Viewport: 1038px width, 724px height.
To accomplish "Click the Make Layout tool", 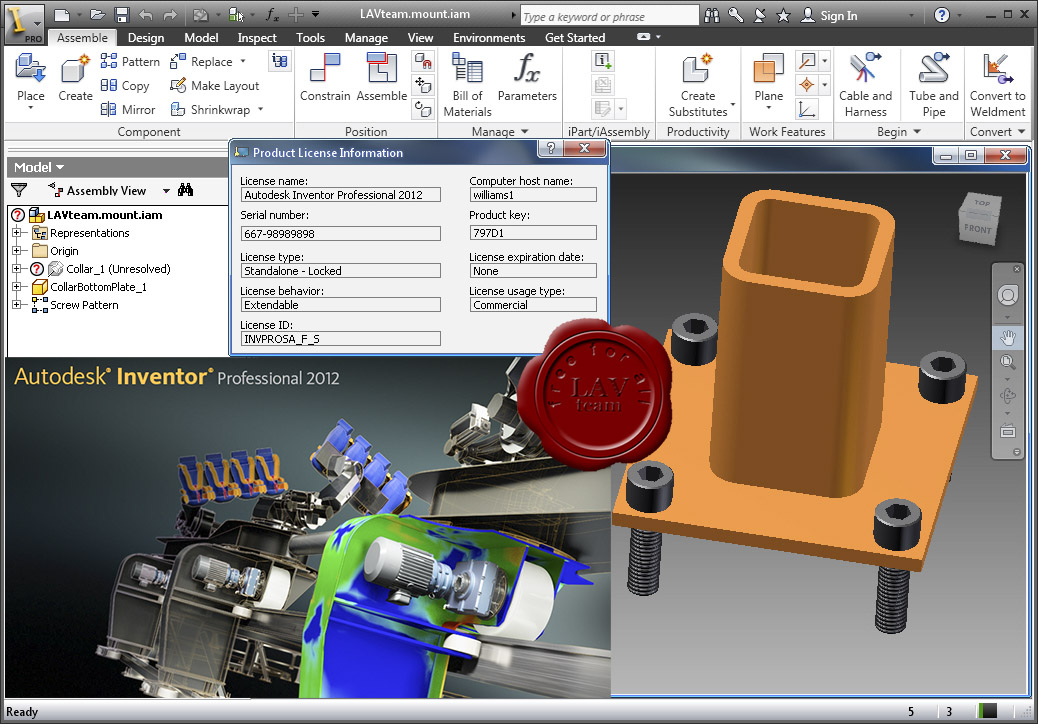I will 214,85.
